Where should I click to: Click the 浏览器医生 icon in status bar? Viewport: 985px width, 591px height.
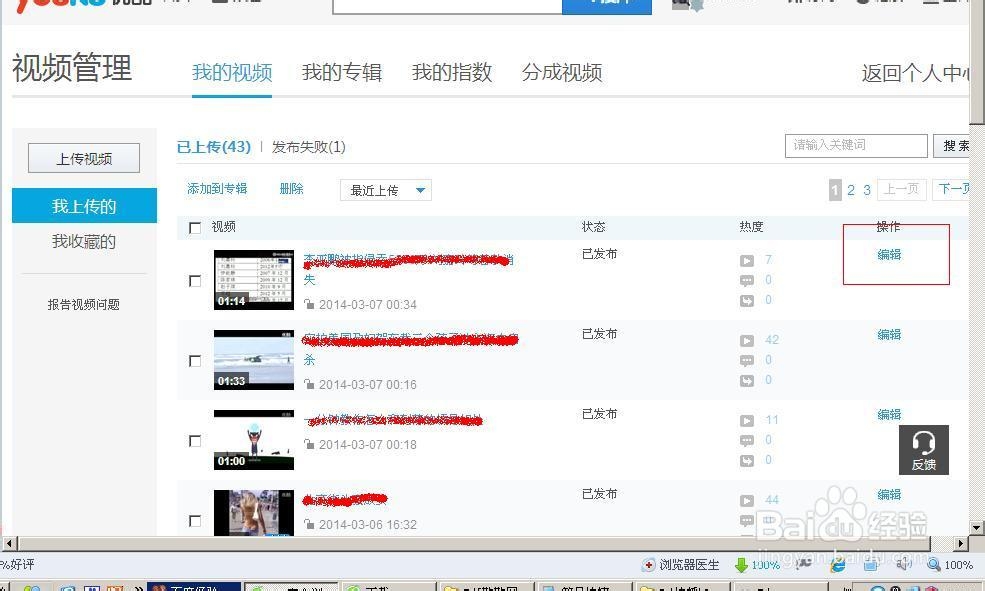650,564
